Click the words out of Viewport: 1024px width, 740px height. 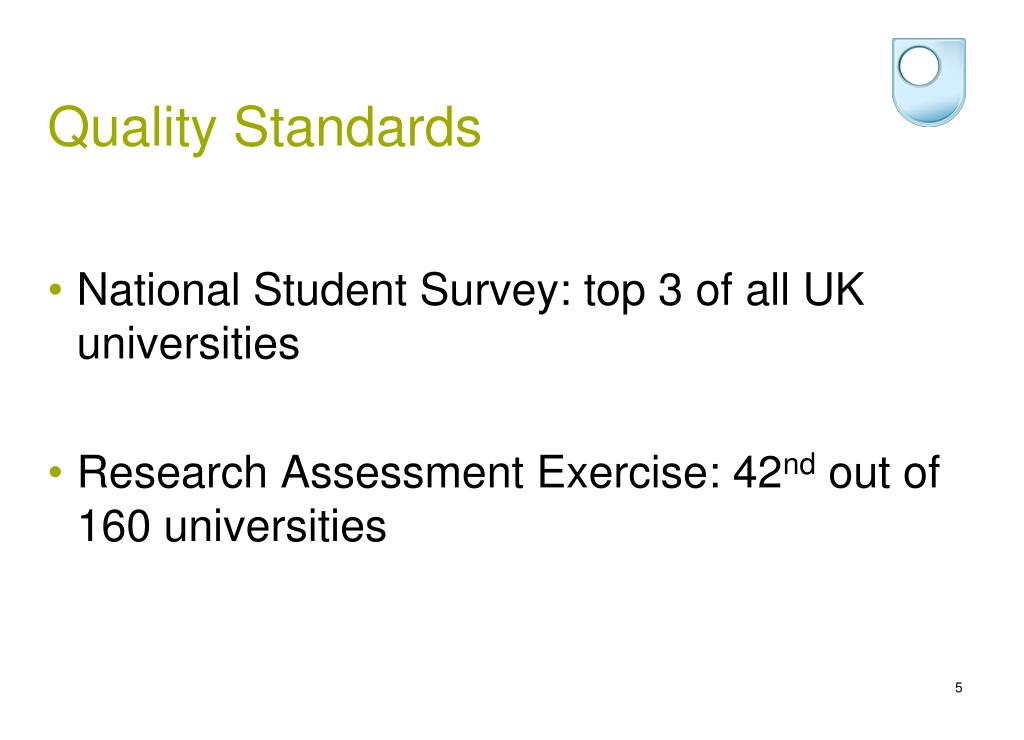pyautogui.click(x=884, y=472)
